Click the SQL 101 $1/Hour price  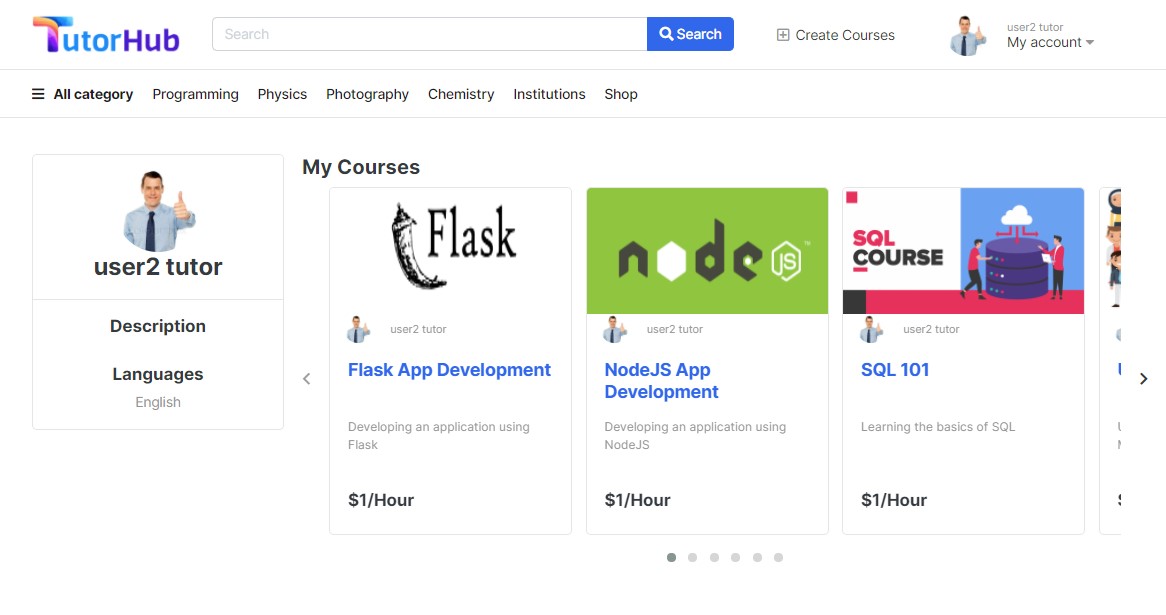coord(894,500)
